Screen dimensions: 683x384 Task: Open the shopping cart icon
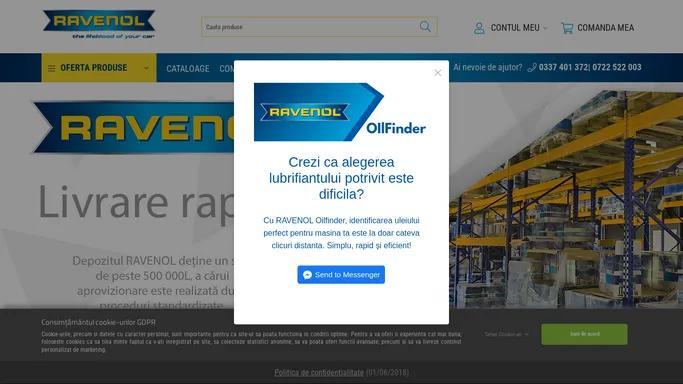pyautogui.click(x=567, y=28)
